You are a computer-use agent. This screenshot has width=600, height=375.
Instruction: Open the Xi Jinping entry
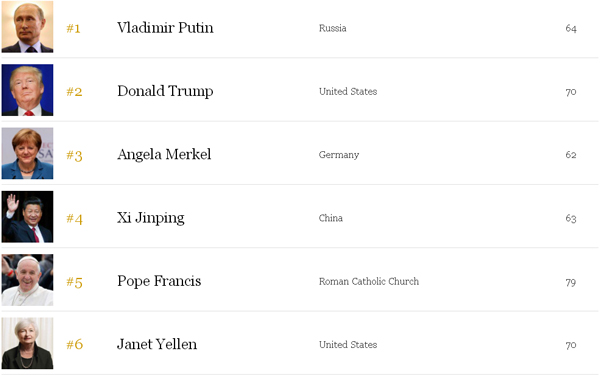pyautogui.click(x=151, y=218)
